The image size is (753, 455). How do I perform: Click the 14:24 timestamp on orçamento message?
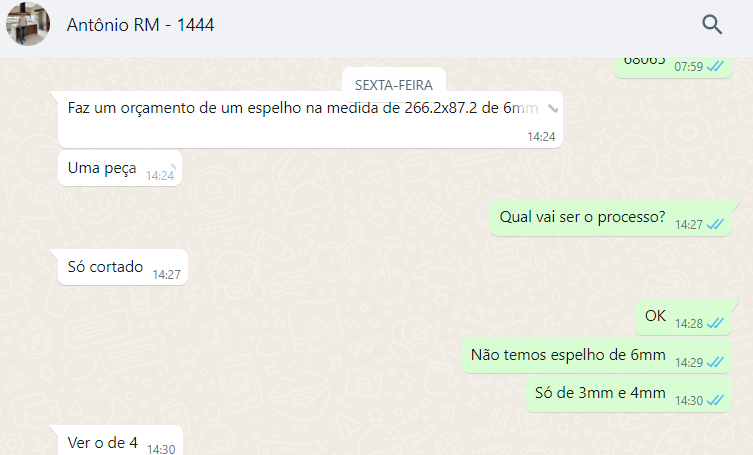click(x=541, y=137)
